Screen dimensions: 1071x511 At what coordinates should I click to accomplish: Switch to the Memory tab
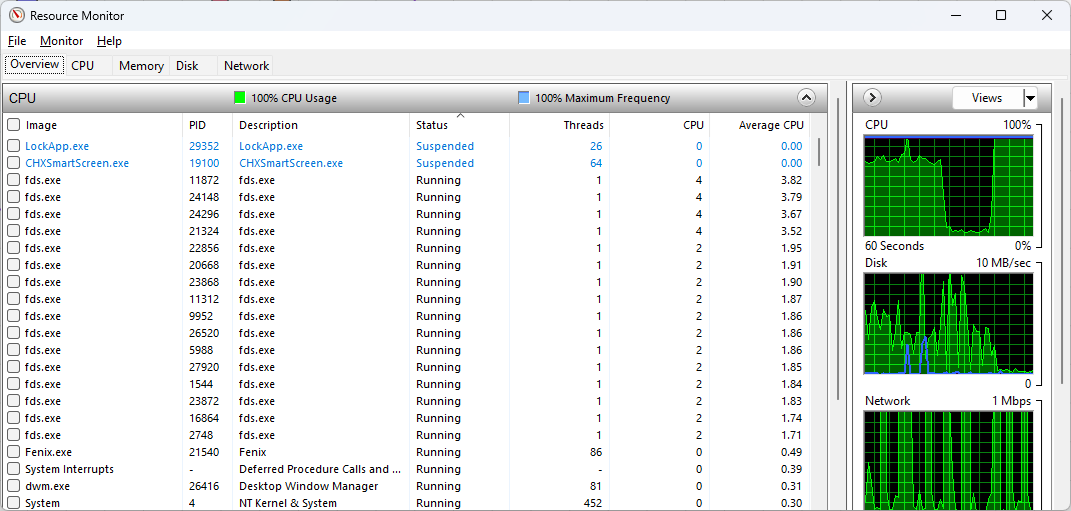click(141, 66)
